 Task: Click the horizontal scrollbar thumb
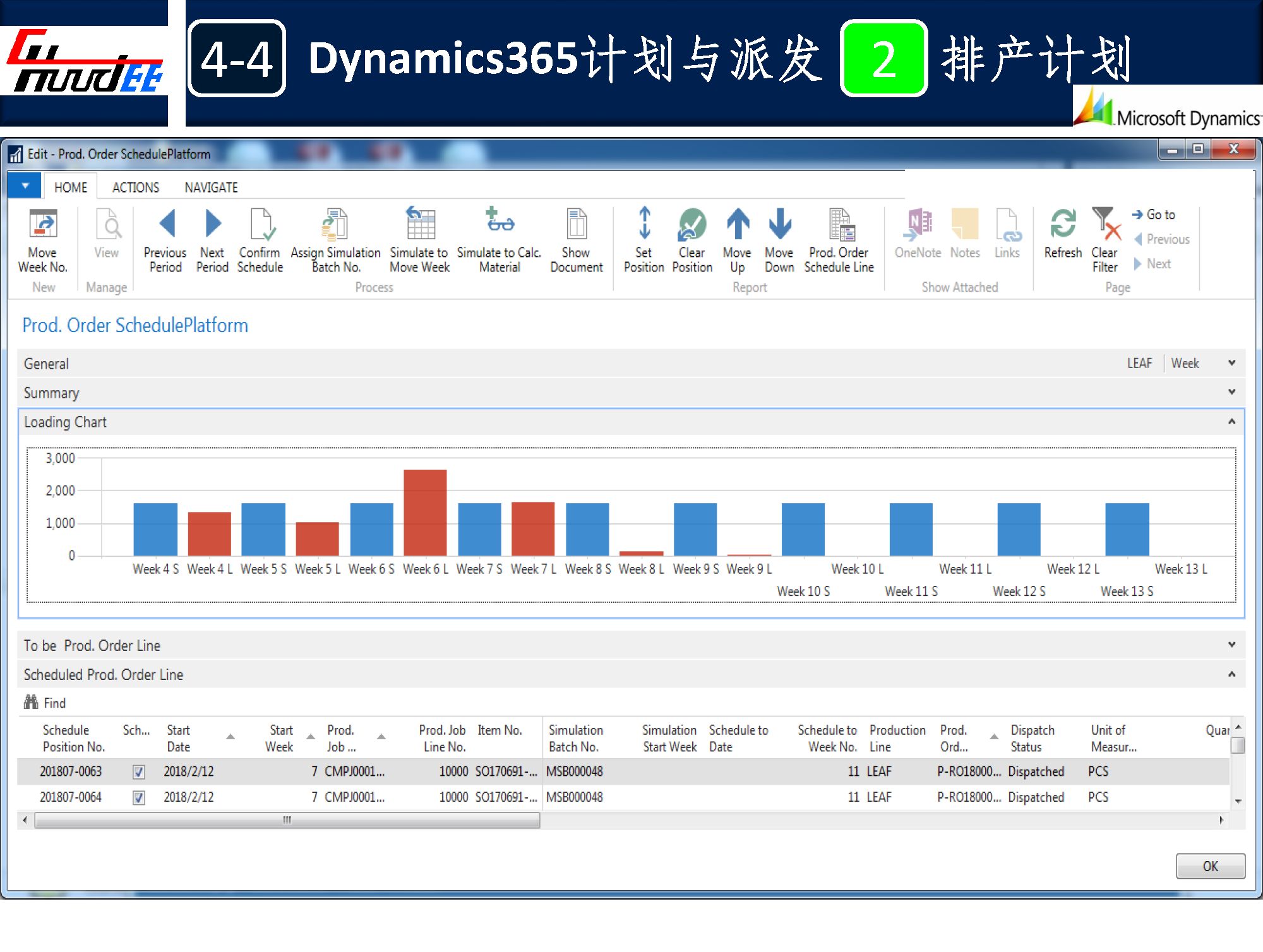click(287, 820)
